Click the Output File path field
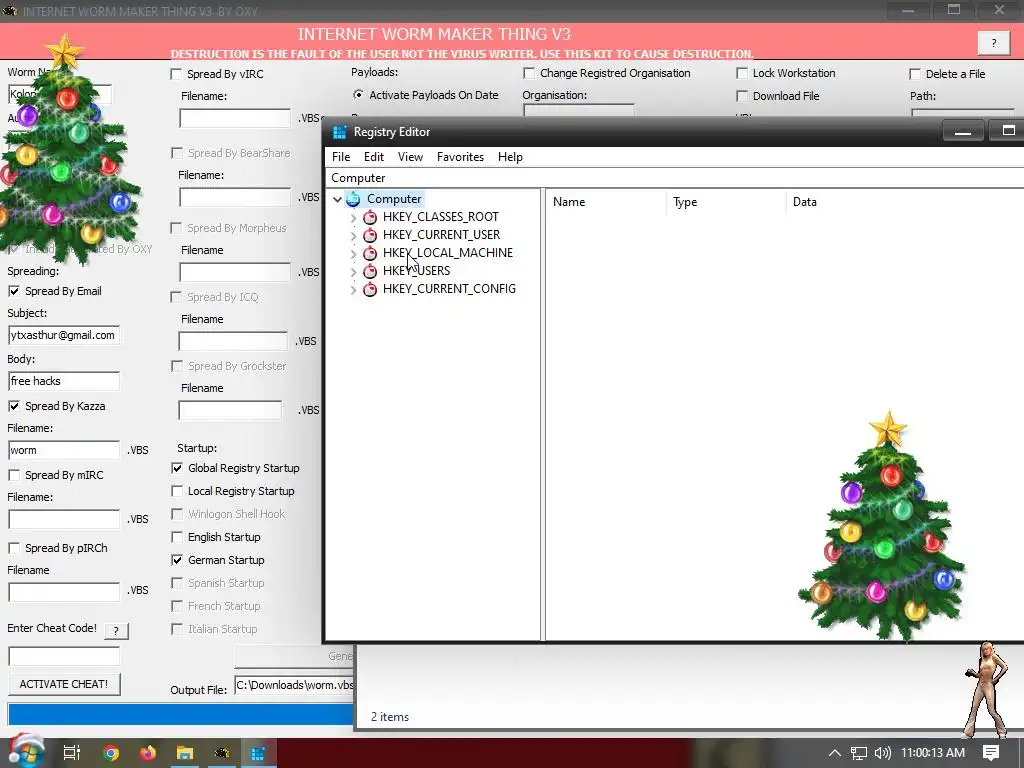 294,685
